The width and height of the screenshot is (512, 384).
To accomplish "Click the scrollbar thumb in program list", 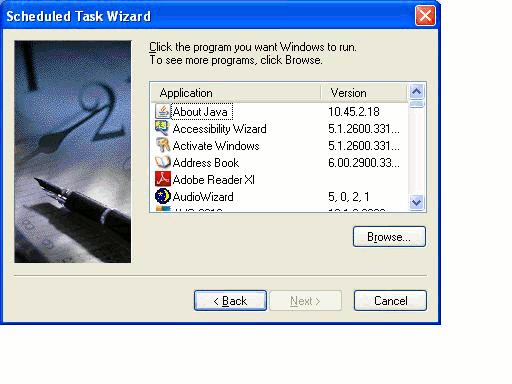I will (x=417, y=104).
